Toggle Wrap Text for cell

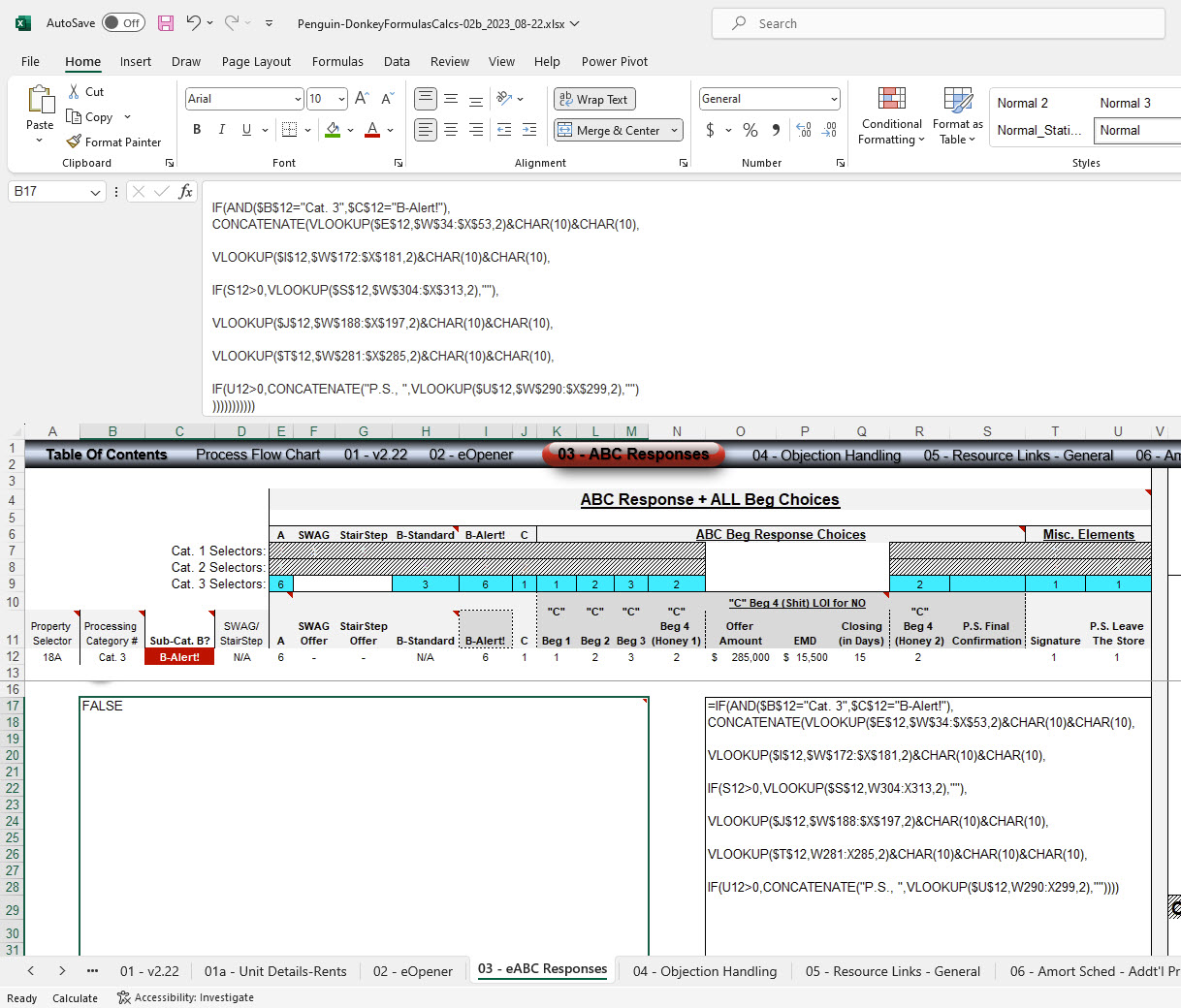[x=594, y=99]
